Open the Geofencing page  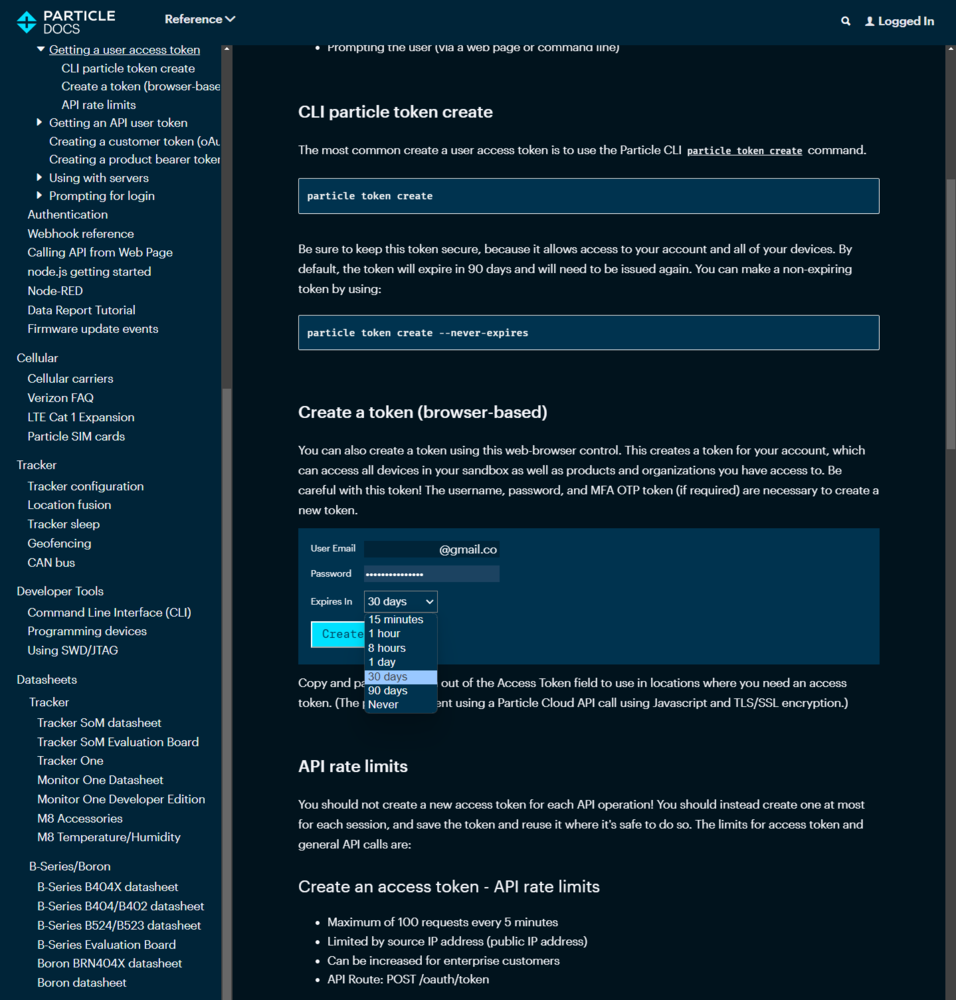pyautogui.click(x=59, y=543)
